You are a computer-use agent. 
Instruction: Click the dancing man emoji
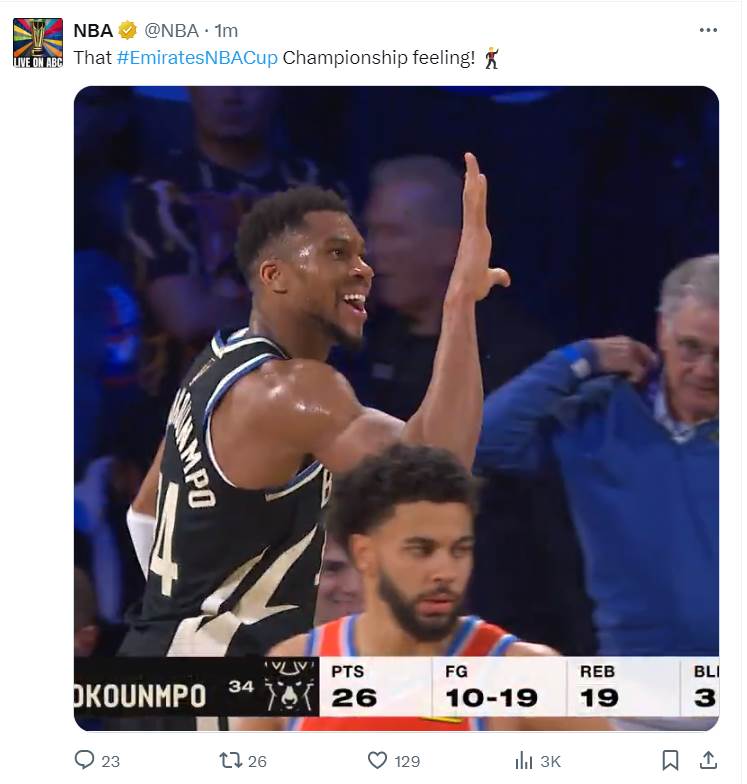492,58
